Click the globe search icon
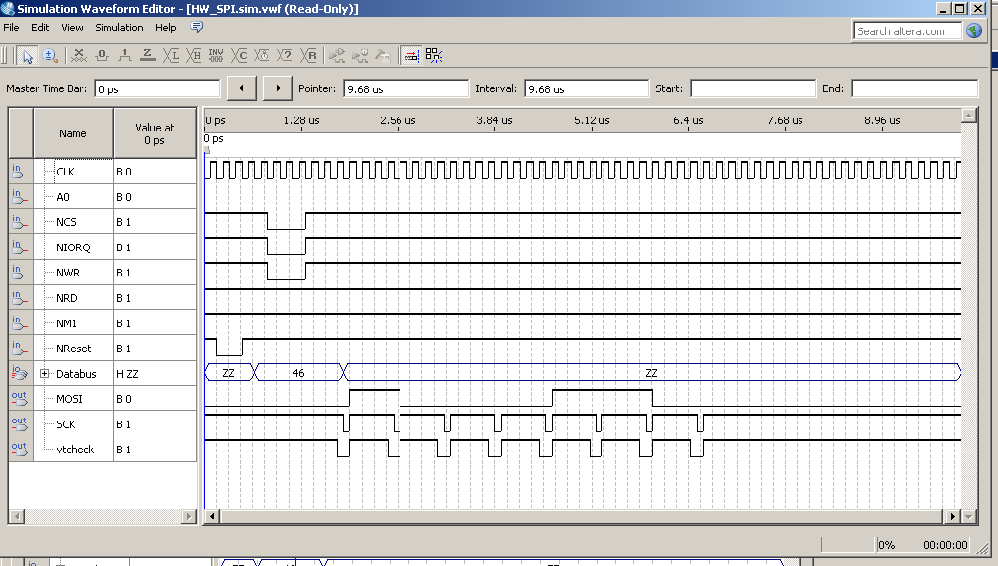The width and height of the screenshot is (998, 566). 974,31
